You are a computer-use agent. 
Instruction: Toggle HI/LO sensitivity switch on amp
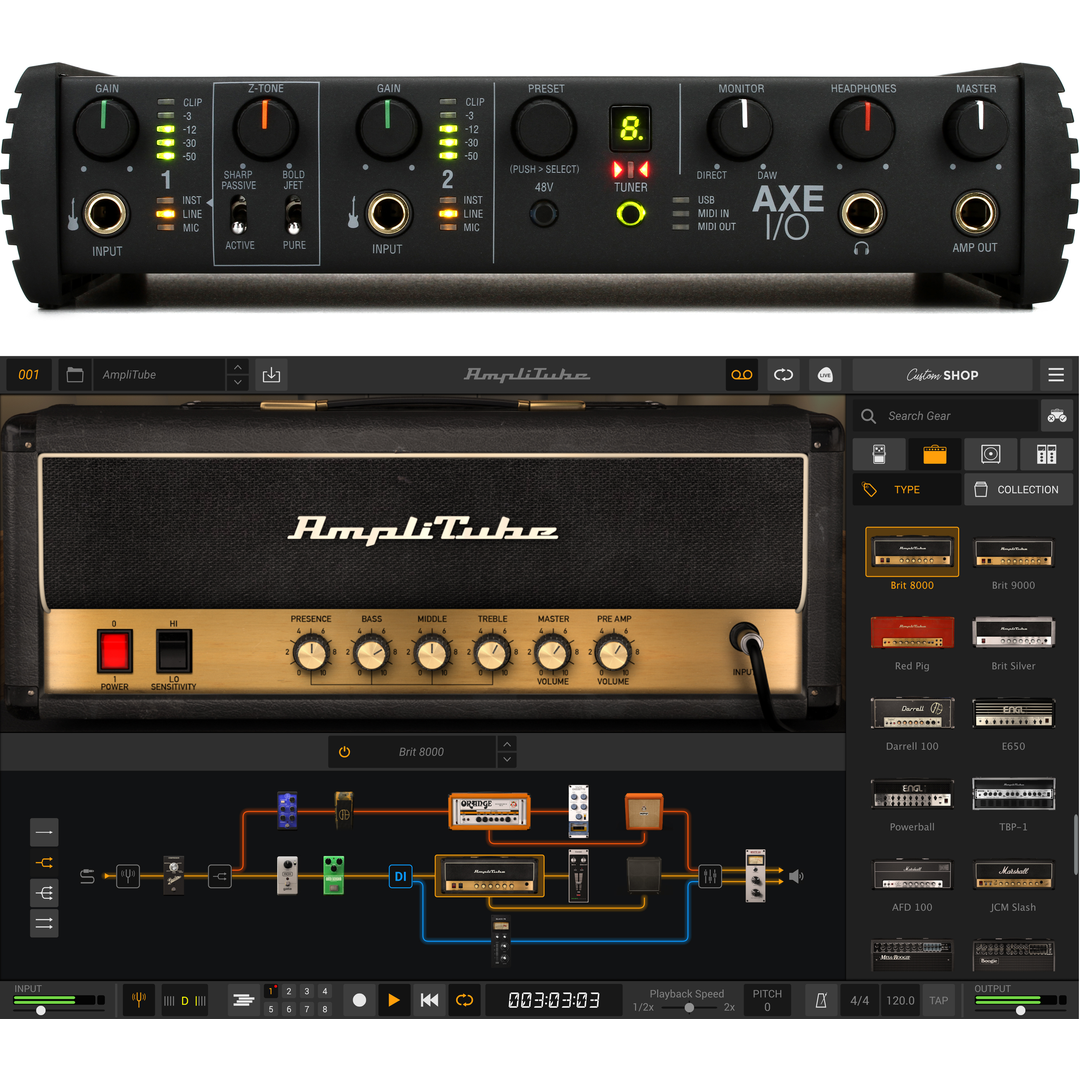[x=174, y=650]
